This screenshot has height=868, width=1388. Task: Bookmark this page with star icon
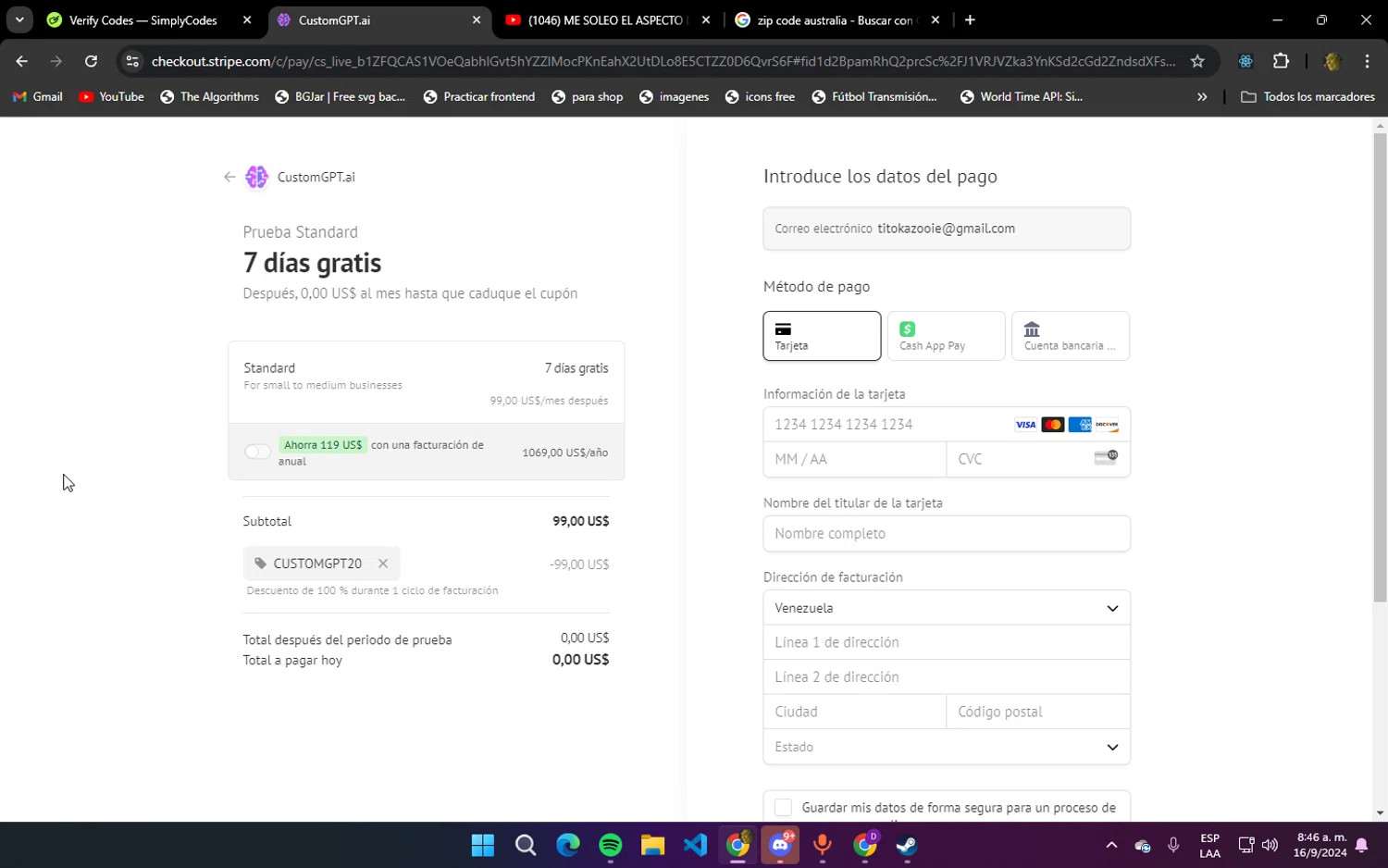tap(1197, 61)
